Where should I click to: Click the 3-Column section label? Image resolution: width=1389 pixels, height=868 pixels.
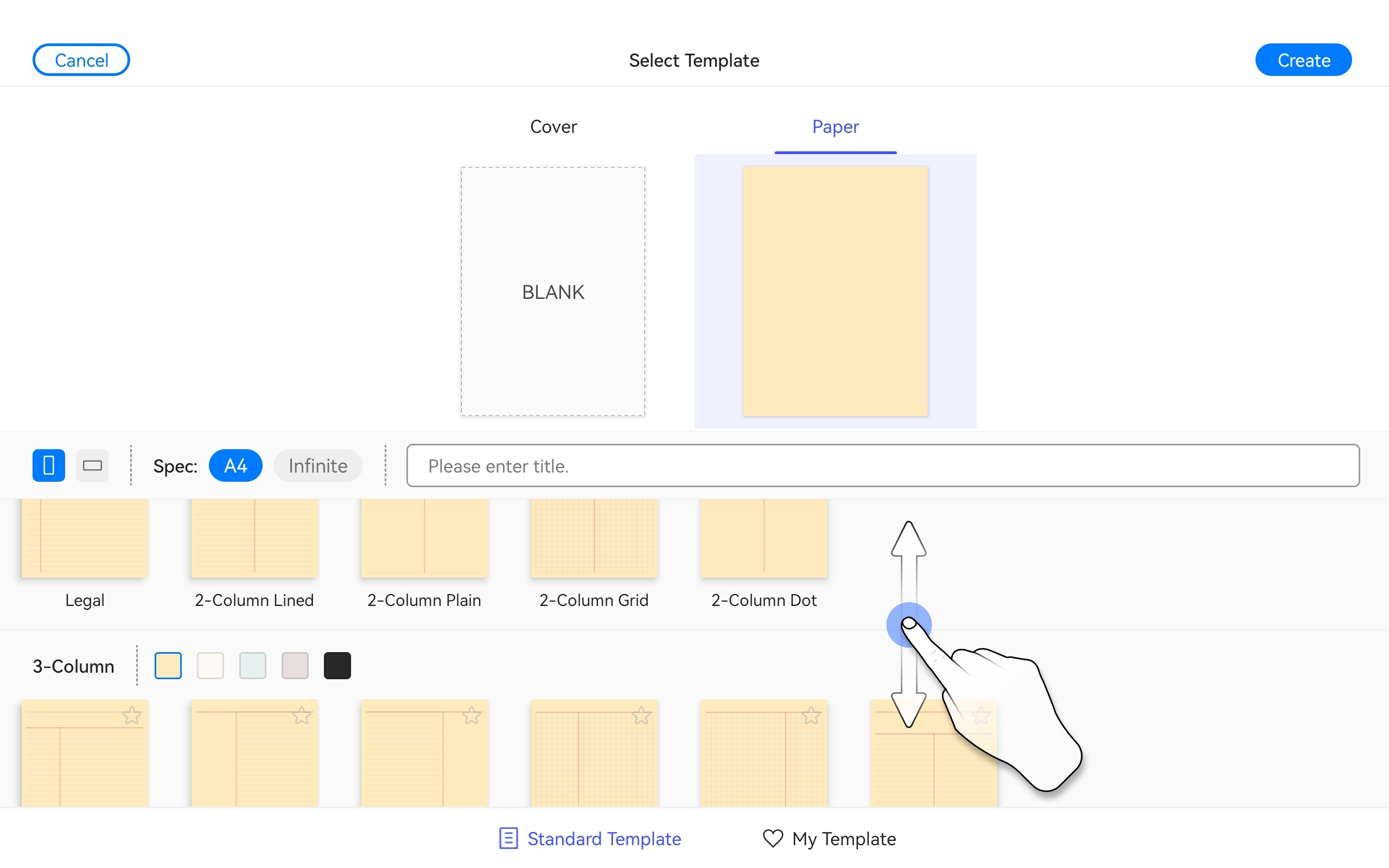coord(73,666)
